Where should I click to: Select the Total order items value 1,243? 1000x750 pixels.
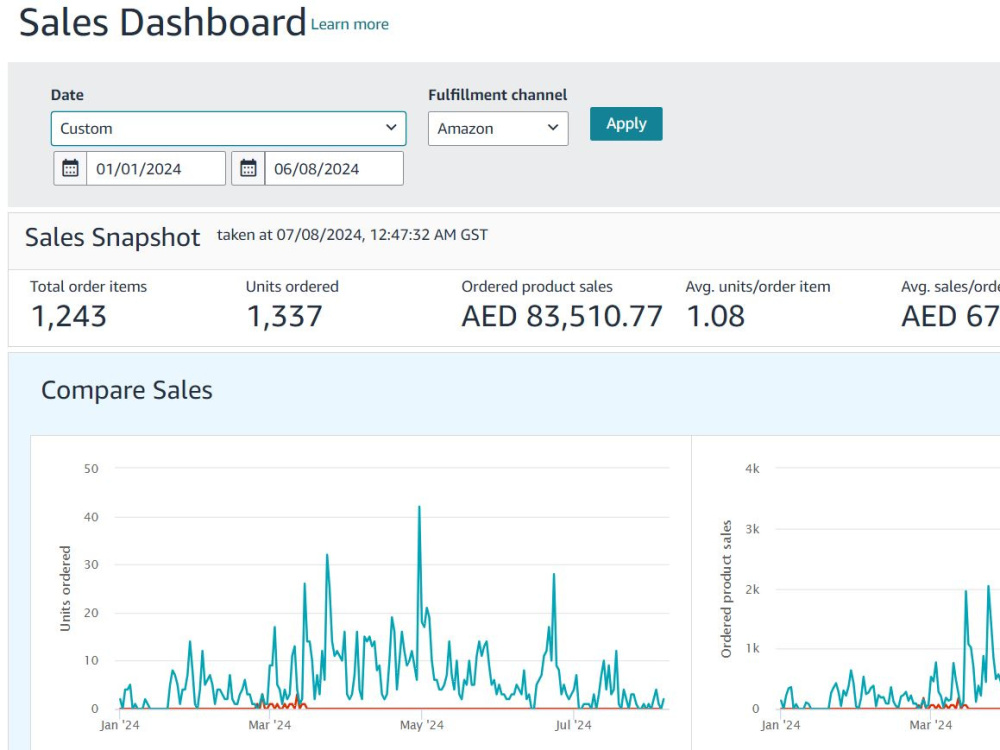[x=69, y=316]
